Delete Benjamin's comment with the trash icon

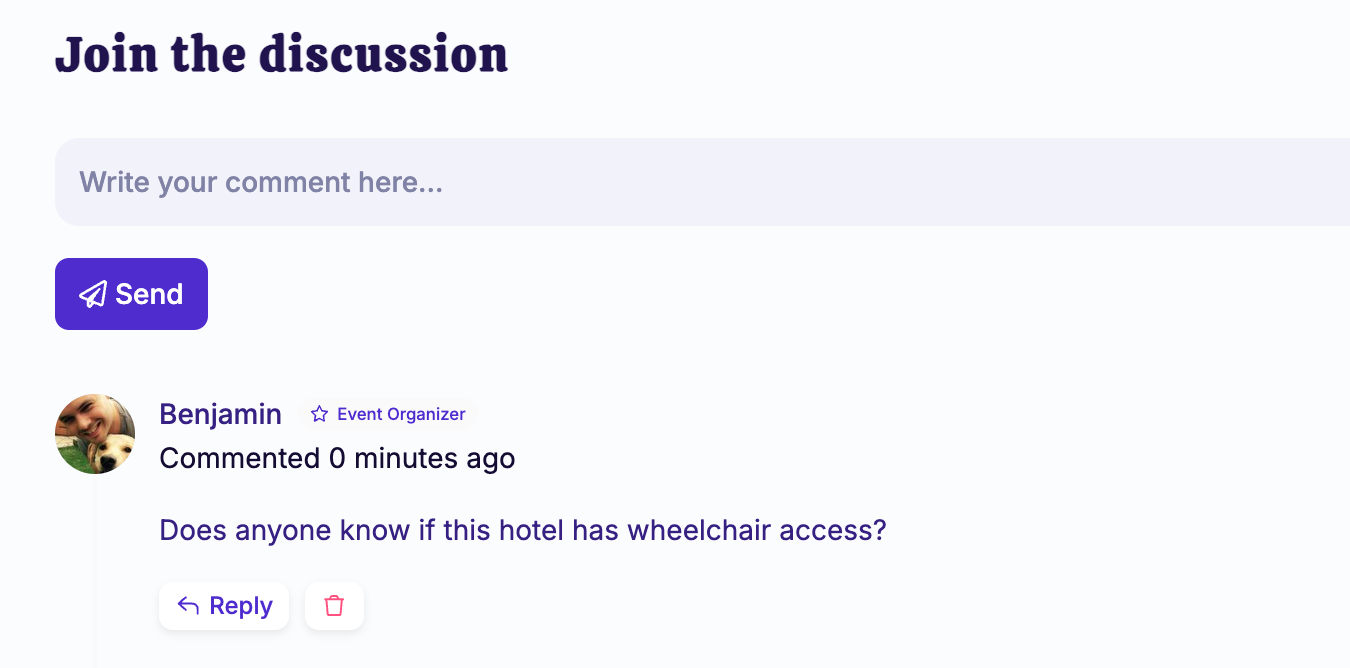334,606
